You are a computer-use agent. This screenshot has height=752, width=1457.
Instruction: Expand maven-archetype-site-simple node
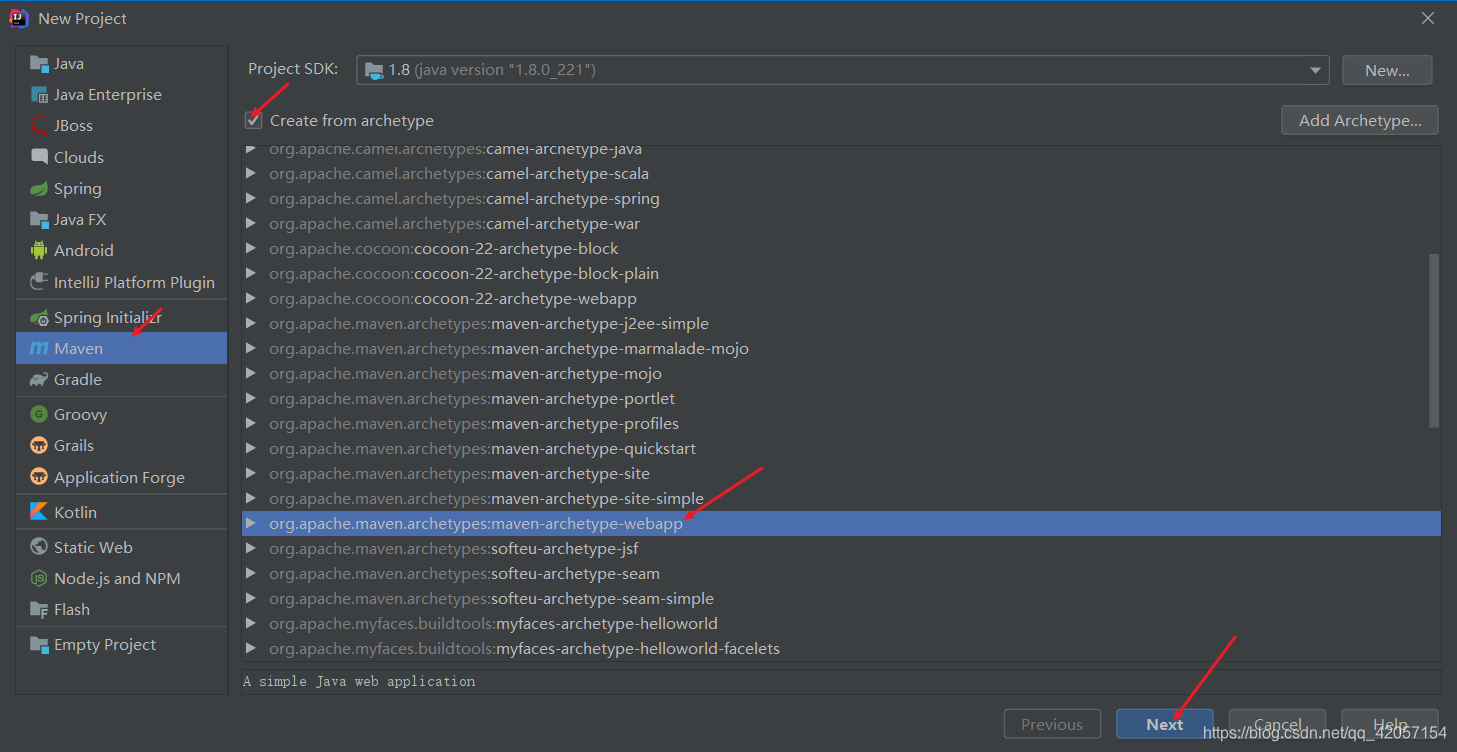(251, 499)
